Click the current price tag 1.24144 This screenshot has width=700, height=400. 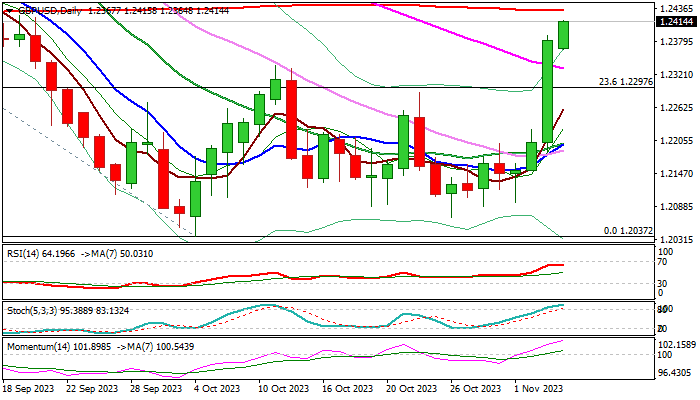(x=677, y=21)
